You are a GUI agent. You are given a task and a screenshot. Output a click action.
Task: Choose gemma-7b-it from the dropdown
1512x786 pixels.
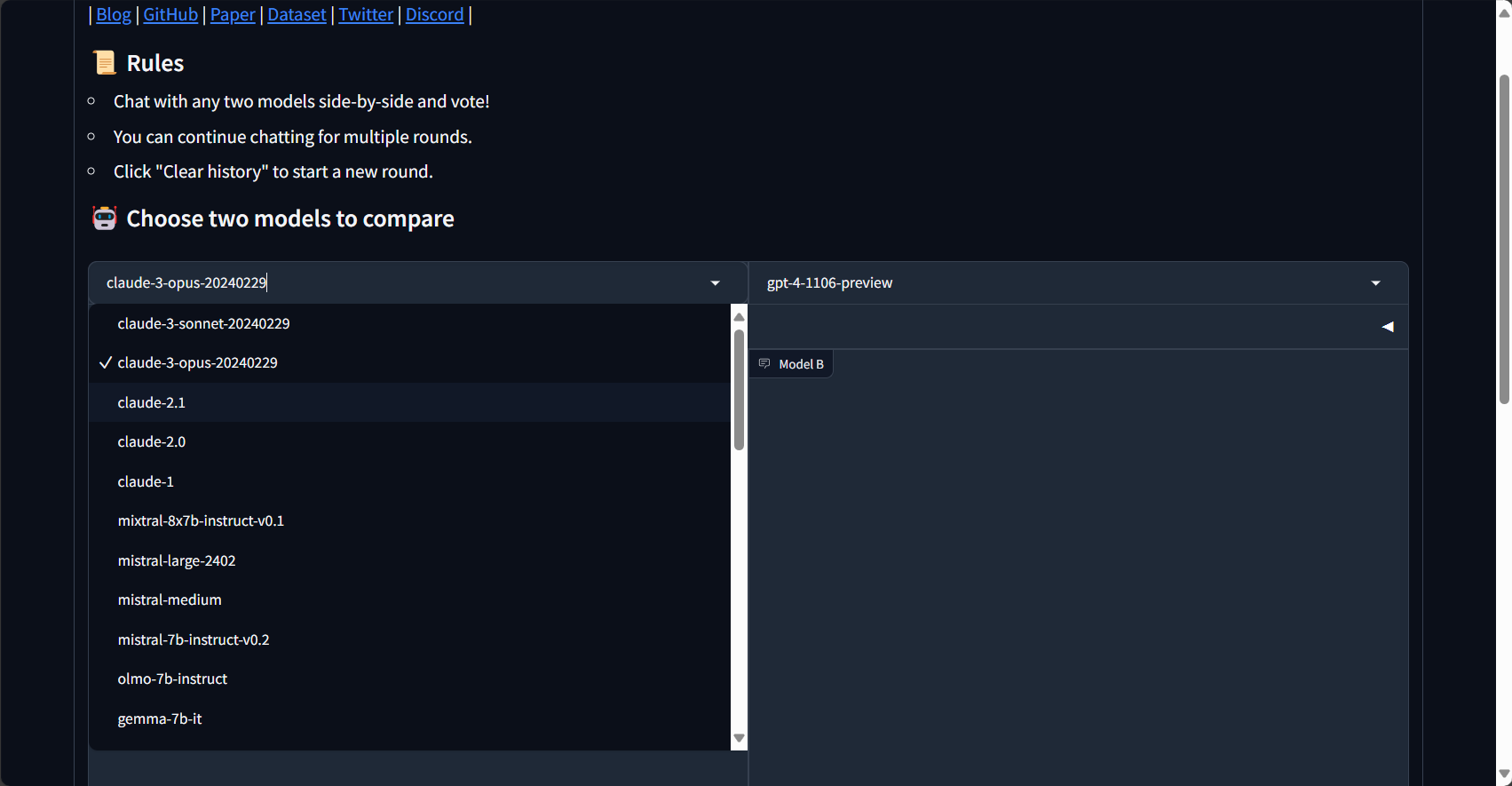409,719
